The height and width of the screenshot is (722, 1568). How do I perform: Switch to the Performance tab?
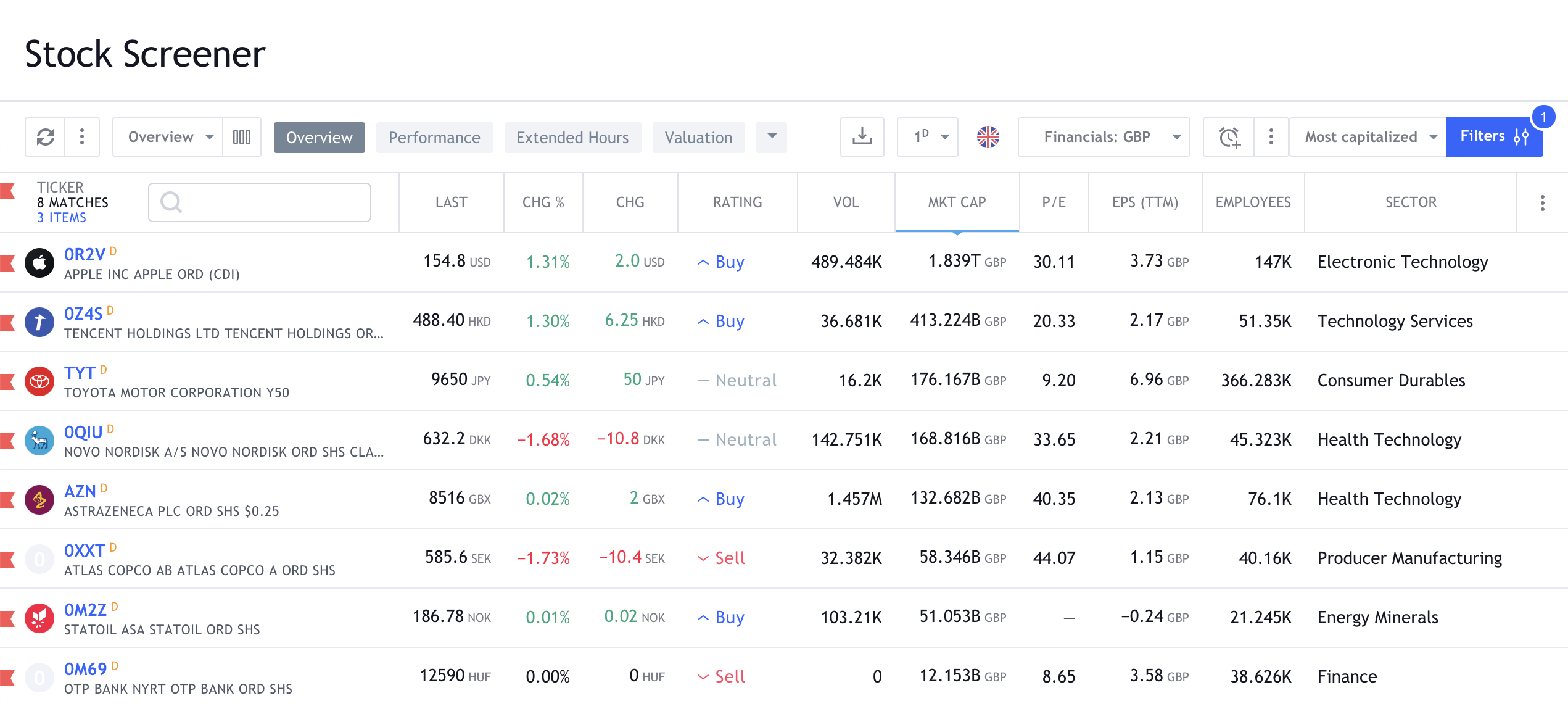coord(434,138)
